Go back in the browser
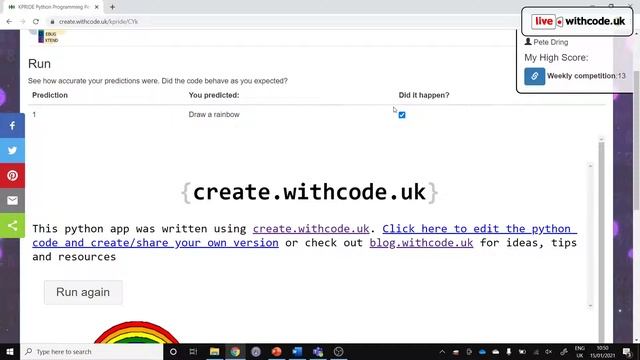The height and width of the screenshot is (360, 640). (x=9, y=21)
